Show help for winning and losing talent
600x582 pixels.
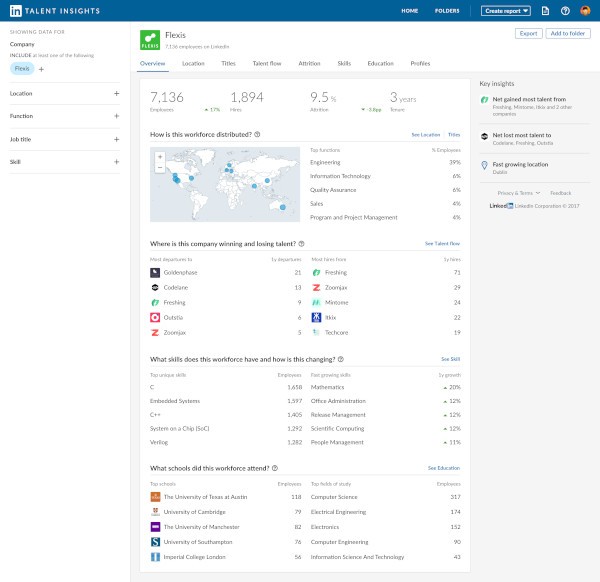coord(301,244)
